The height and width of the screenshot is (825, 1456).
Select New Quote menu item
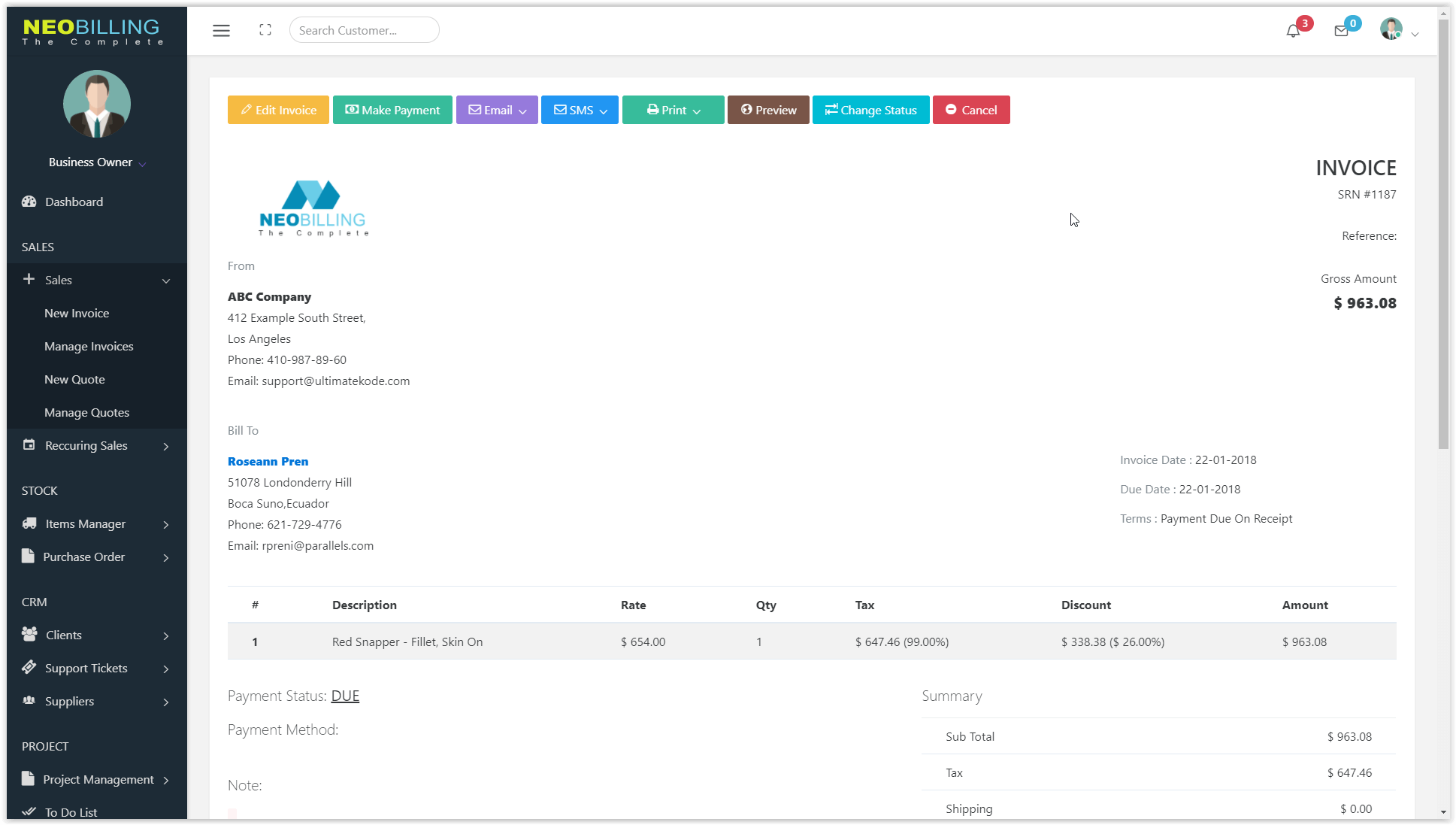(74, 379)
